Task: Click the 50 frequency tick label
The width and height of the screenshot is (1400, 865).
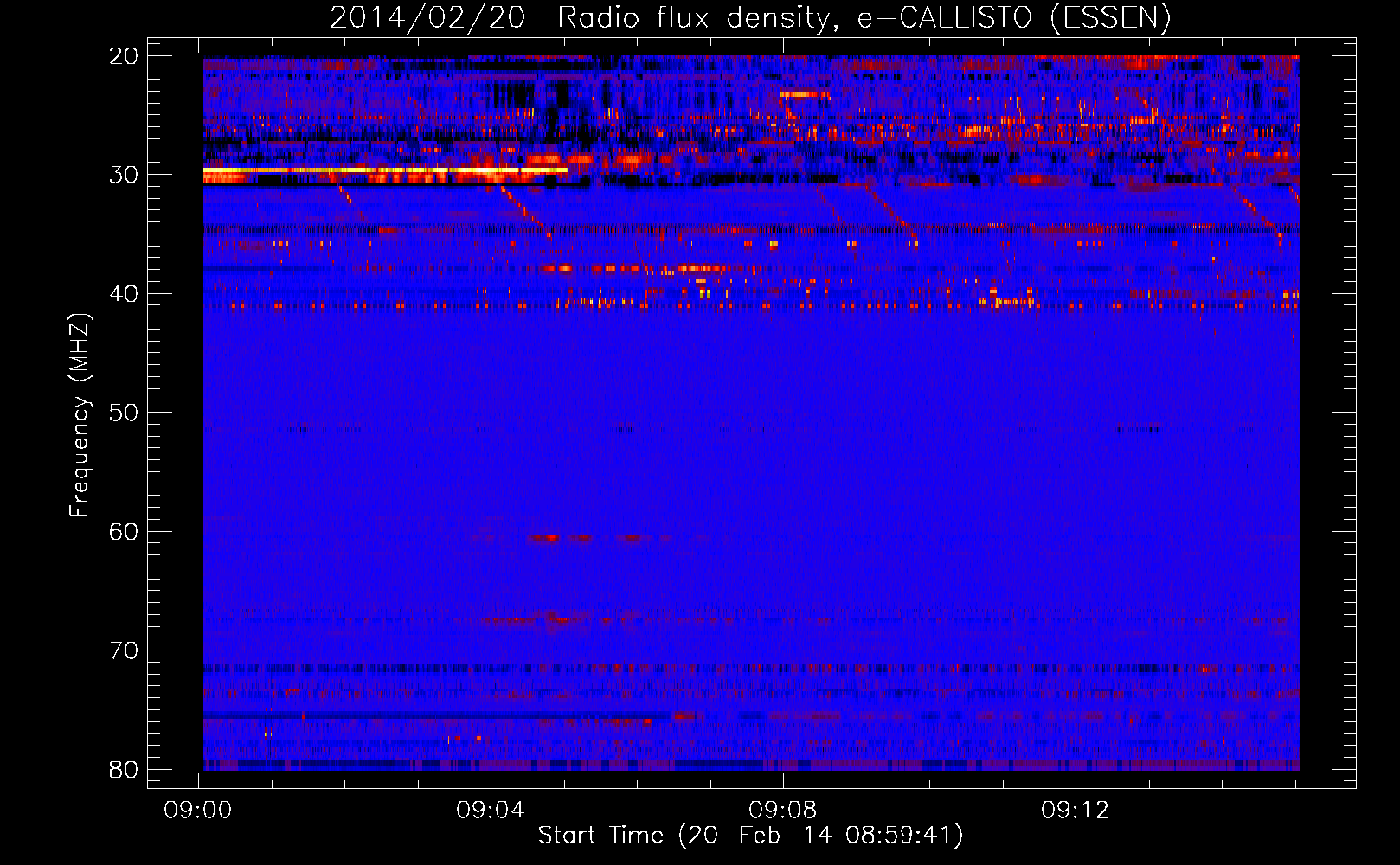Action: (123, 413)
